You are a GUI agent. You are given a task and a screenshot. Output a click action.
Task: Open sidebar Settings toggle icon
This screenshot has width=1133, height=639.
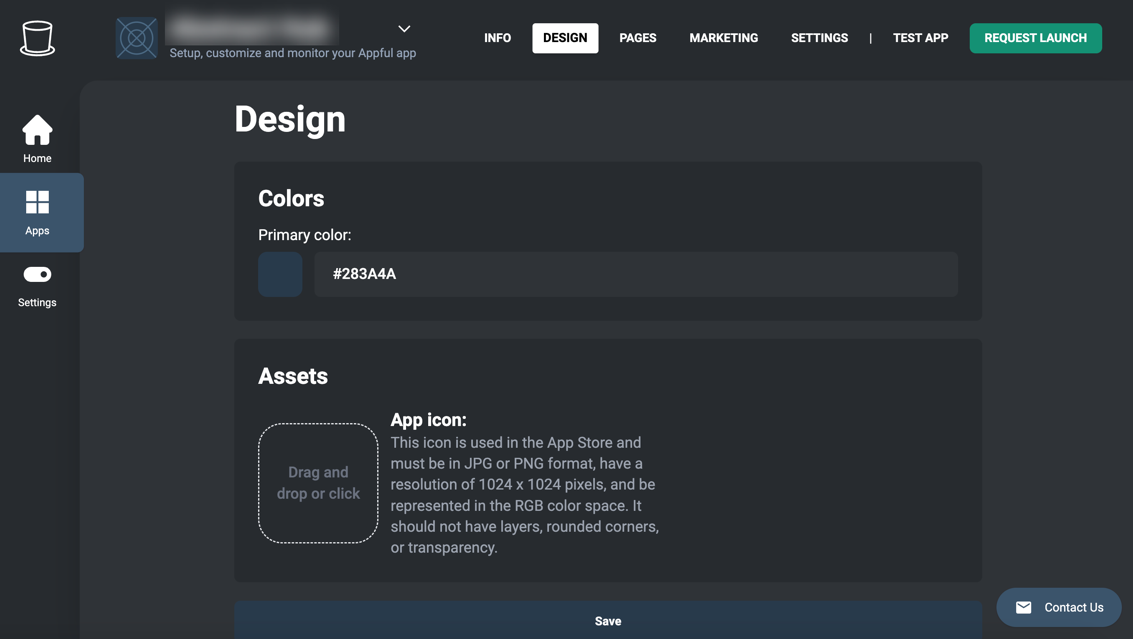pos(37,275)
